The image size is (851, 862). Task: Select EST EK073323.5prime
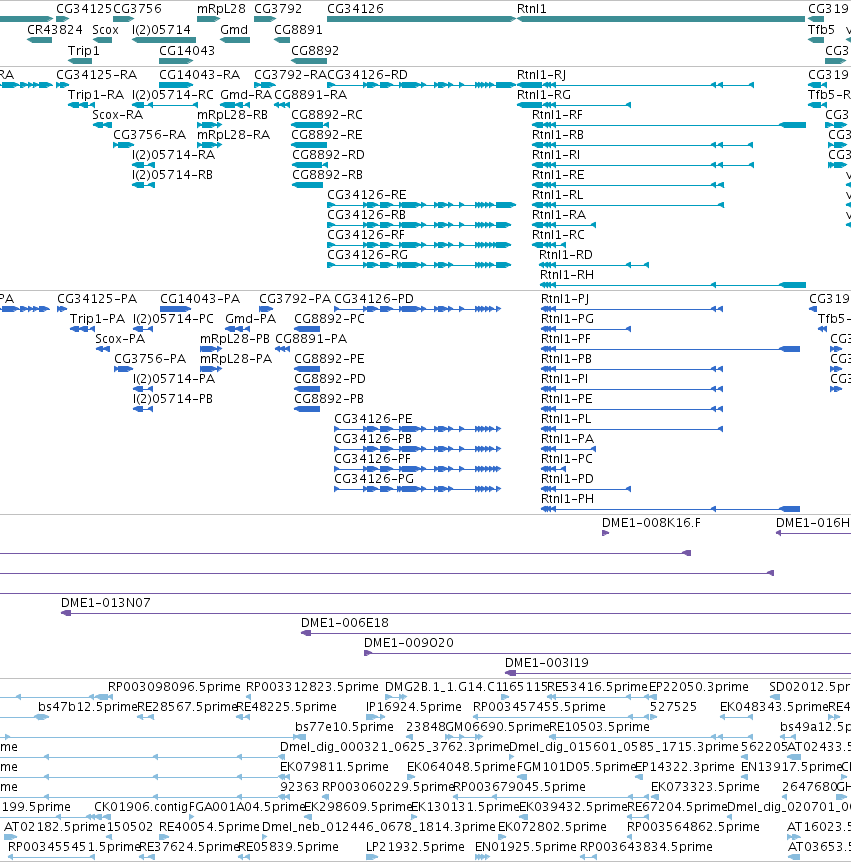(705, 787)
